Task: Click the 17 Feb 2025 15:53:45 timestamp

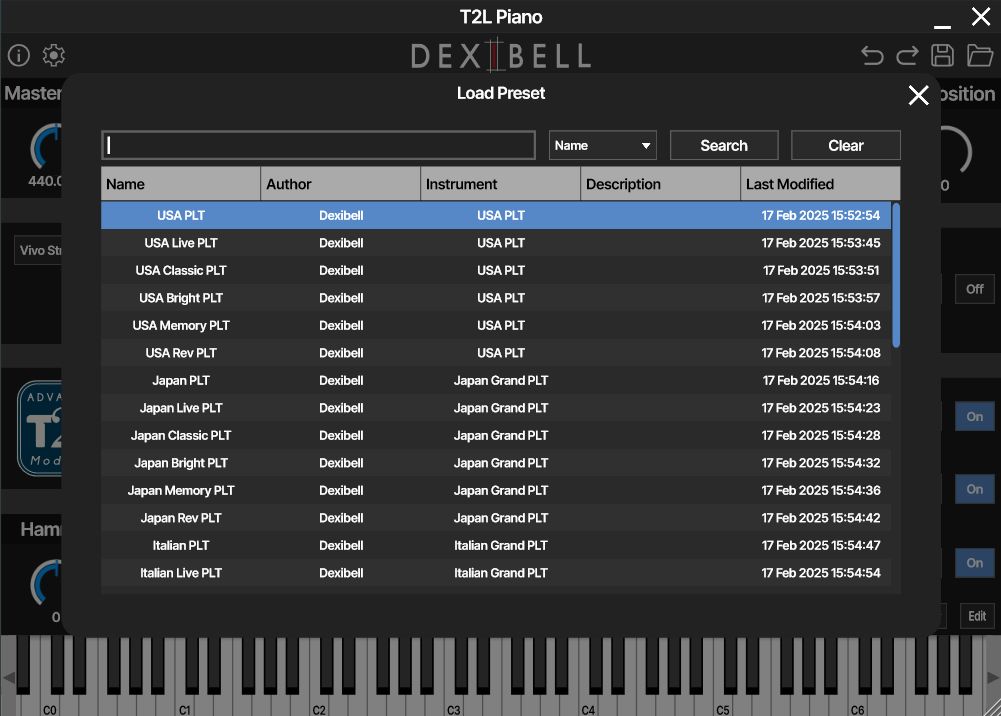Action: tap(821, 243)
